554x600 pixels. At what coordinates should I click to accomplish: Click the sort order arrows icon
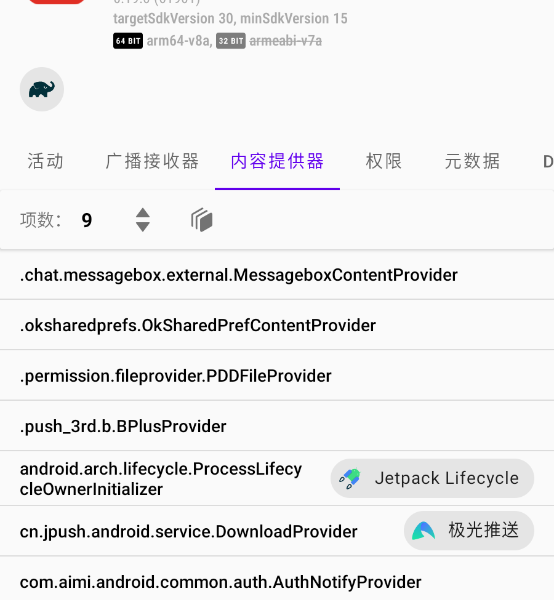click(x=143, y=220)
